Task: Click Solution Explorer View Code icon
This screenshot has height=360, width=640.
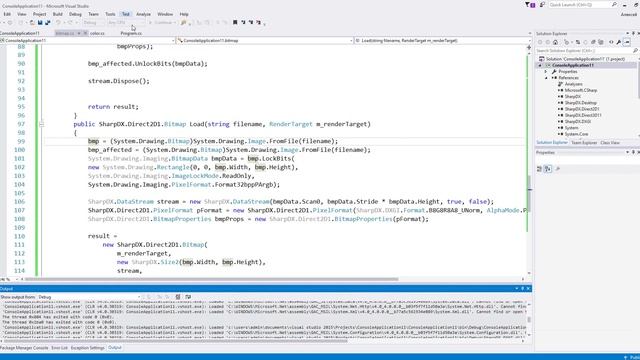Action: pos(611,42)
